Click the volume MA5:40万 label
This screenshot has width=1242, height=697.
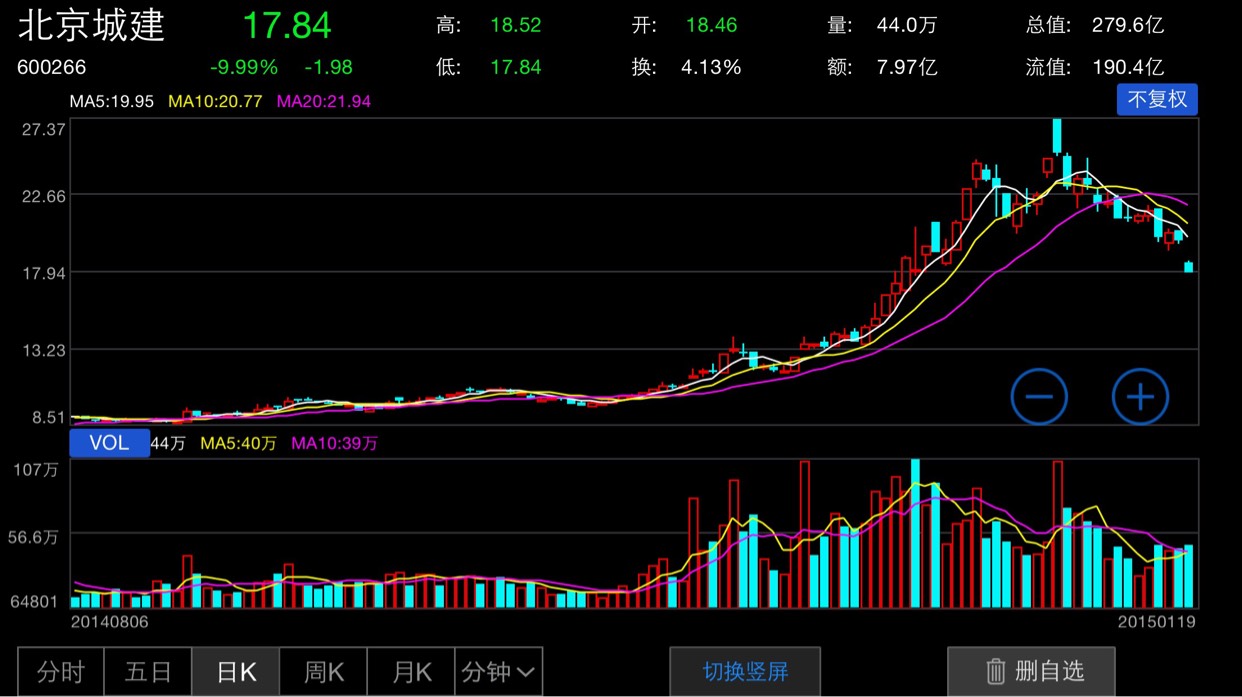[x=238, y=443]
